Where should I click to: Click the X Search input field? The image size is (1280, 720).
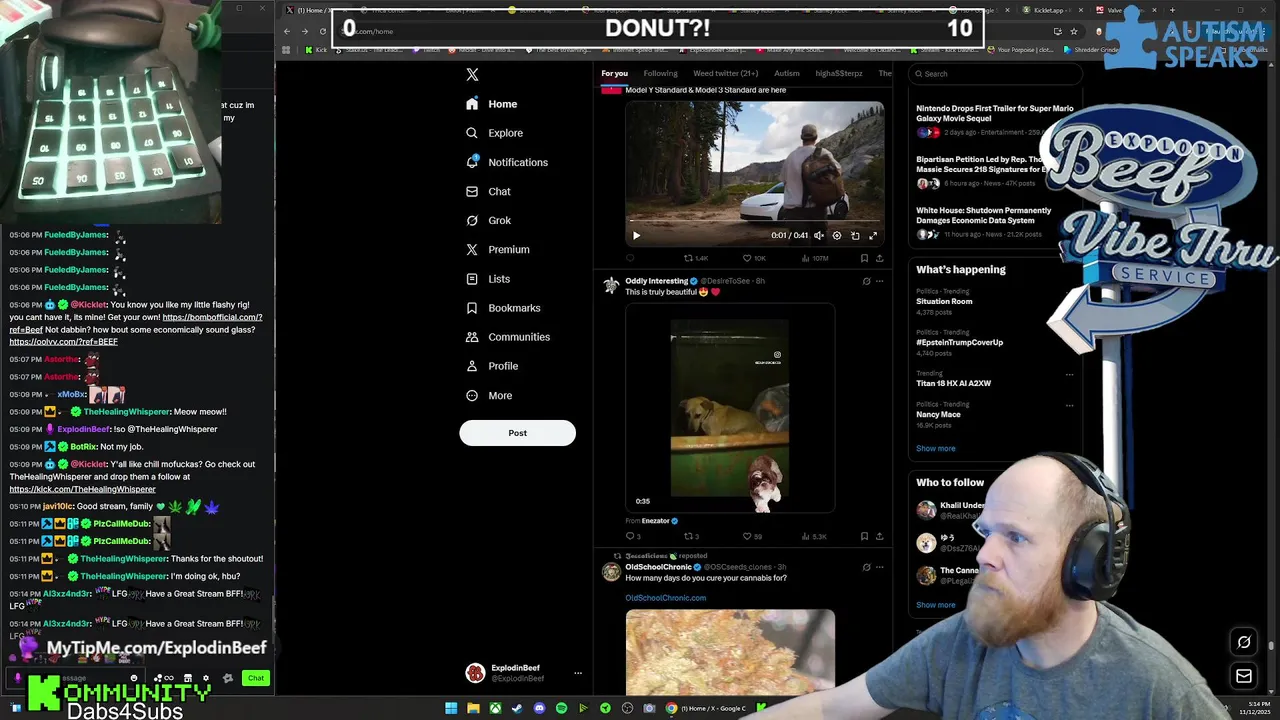996,74
